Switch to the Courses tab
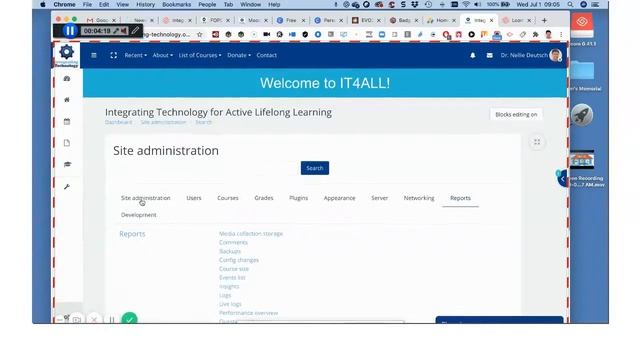 coord(228,198)
